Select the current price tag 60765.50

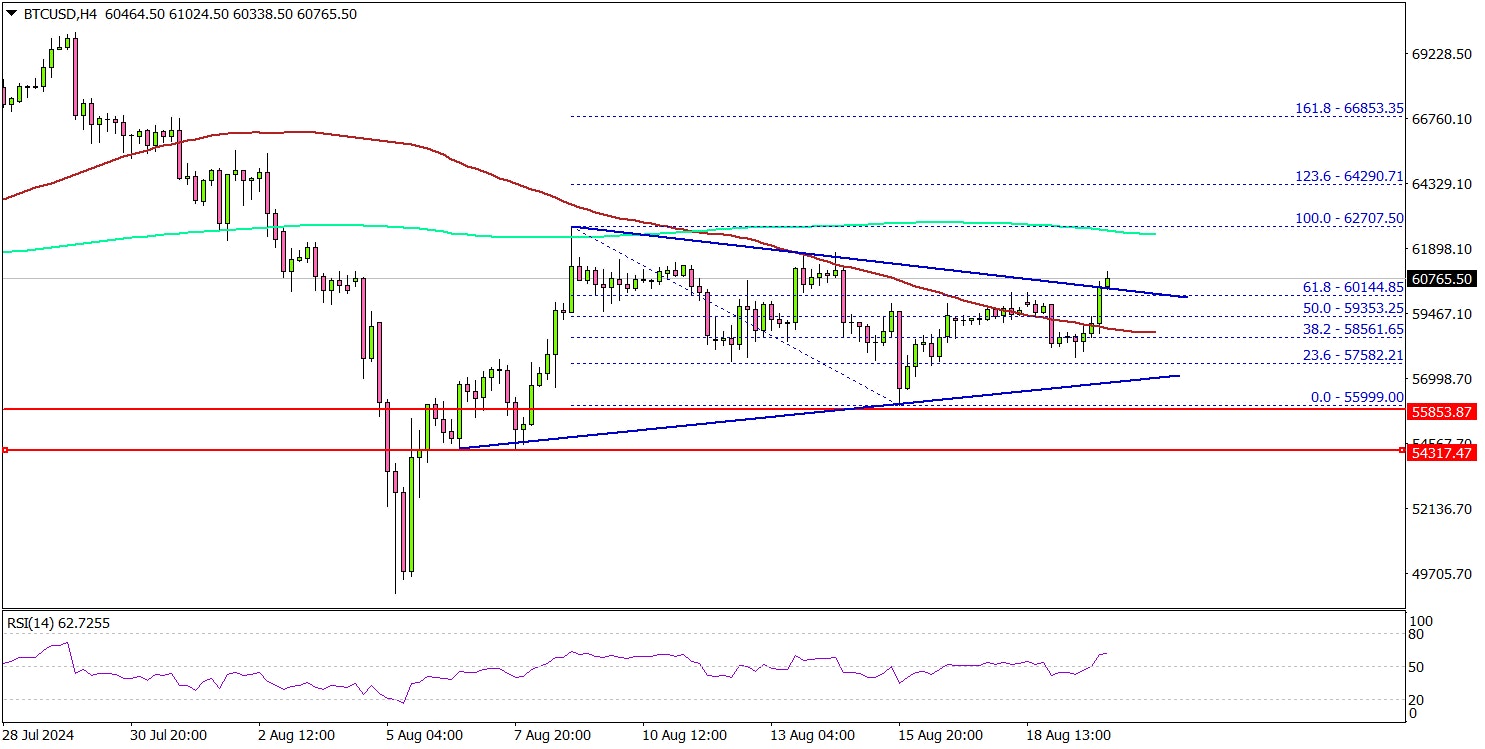(x=1442, y=279)
